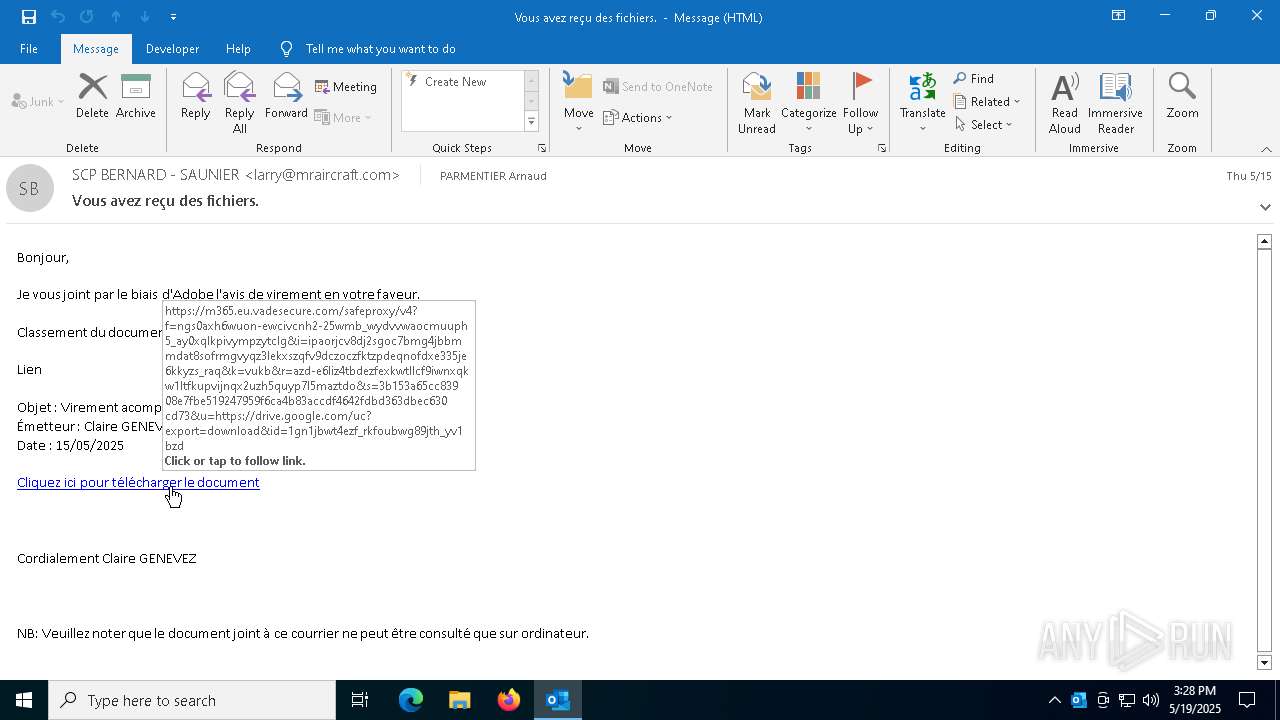Image resolution: width=1280 pixels, height=720 pixels.
Task: Click the Undo arrow in quick access toolbar
Action: [58, 17]
